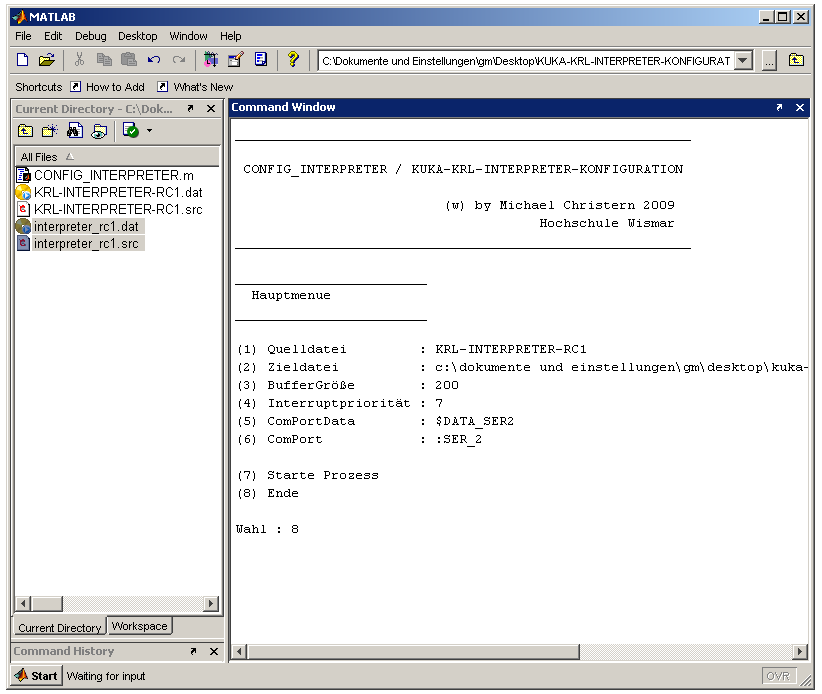Create new folder in Current Directory
This screenshot has width=822, height=694.
click(x=49, y=131)
